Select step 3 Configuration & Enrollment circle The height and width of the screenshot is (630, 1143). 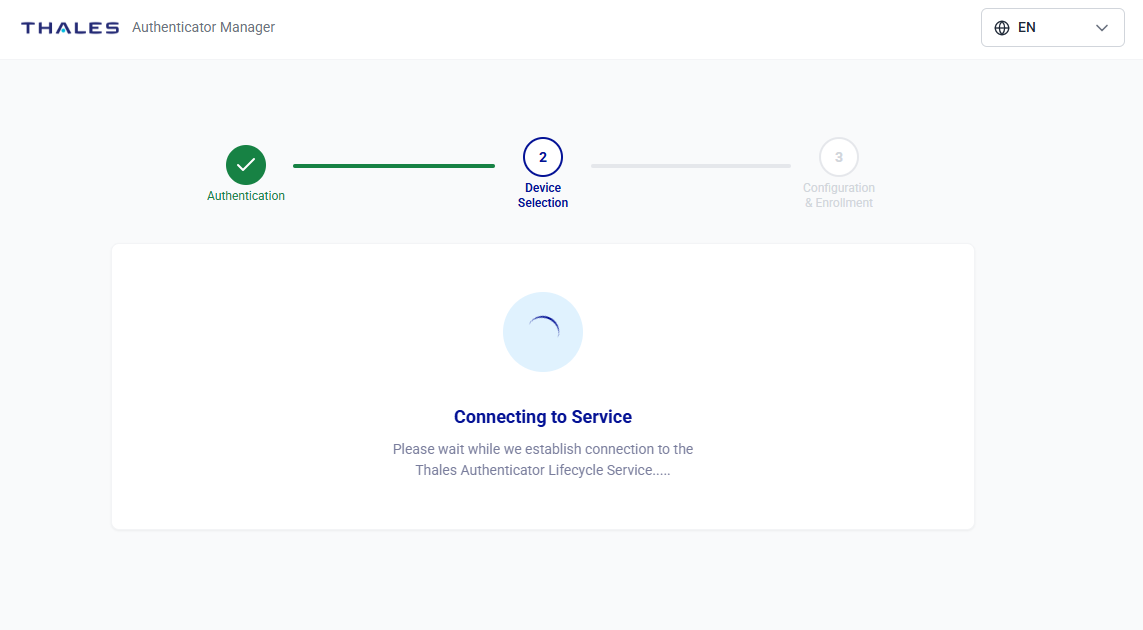click(838, 157)
